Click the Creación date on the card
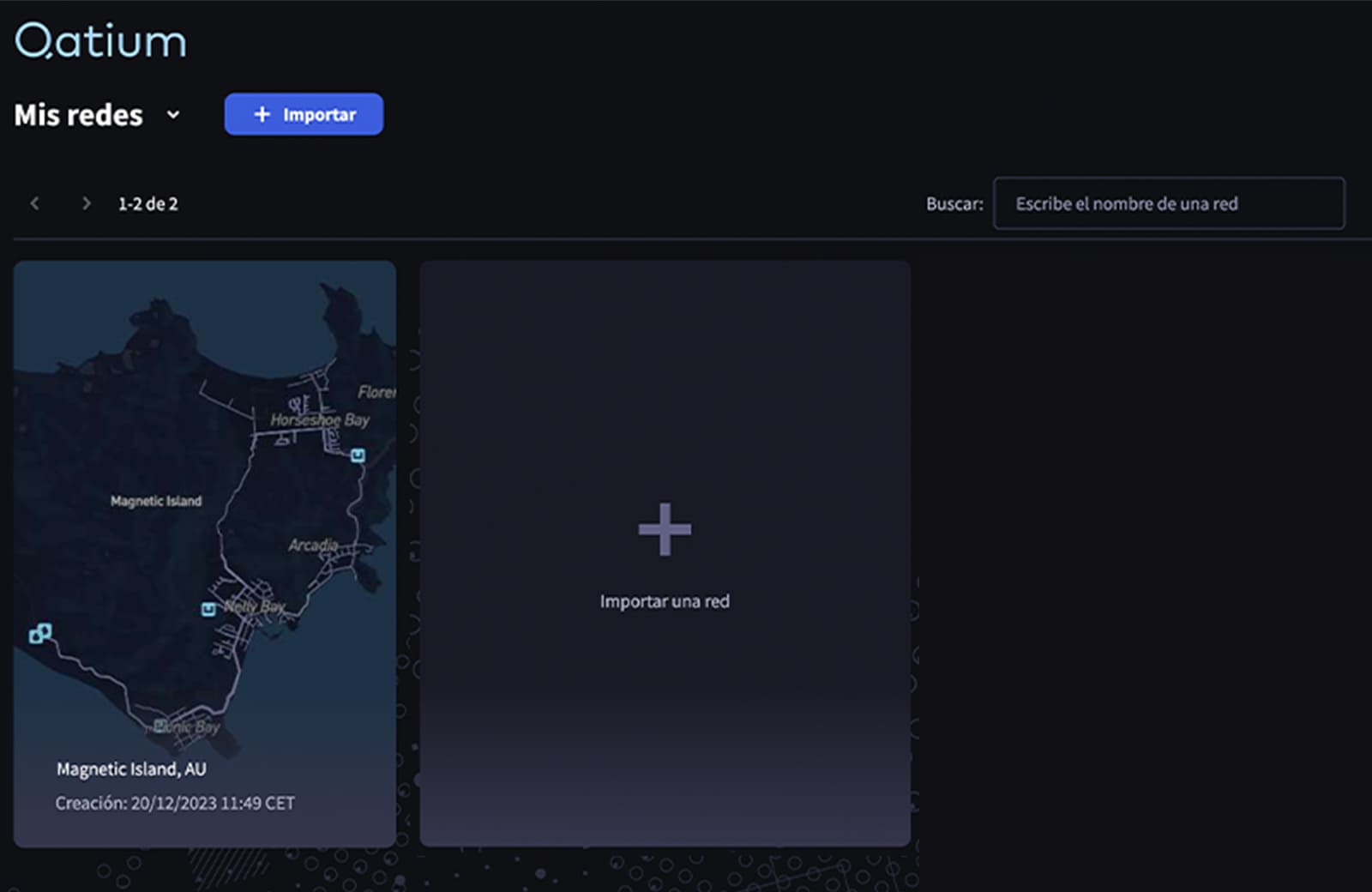This screenshot has height=892, width=1372. [x=175, y=804]
